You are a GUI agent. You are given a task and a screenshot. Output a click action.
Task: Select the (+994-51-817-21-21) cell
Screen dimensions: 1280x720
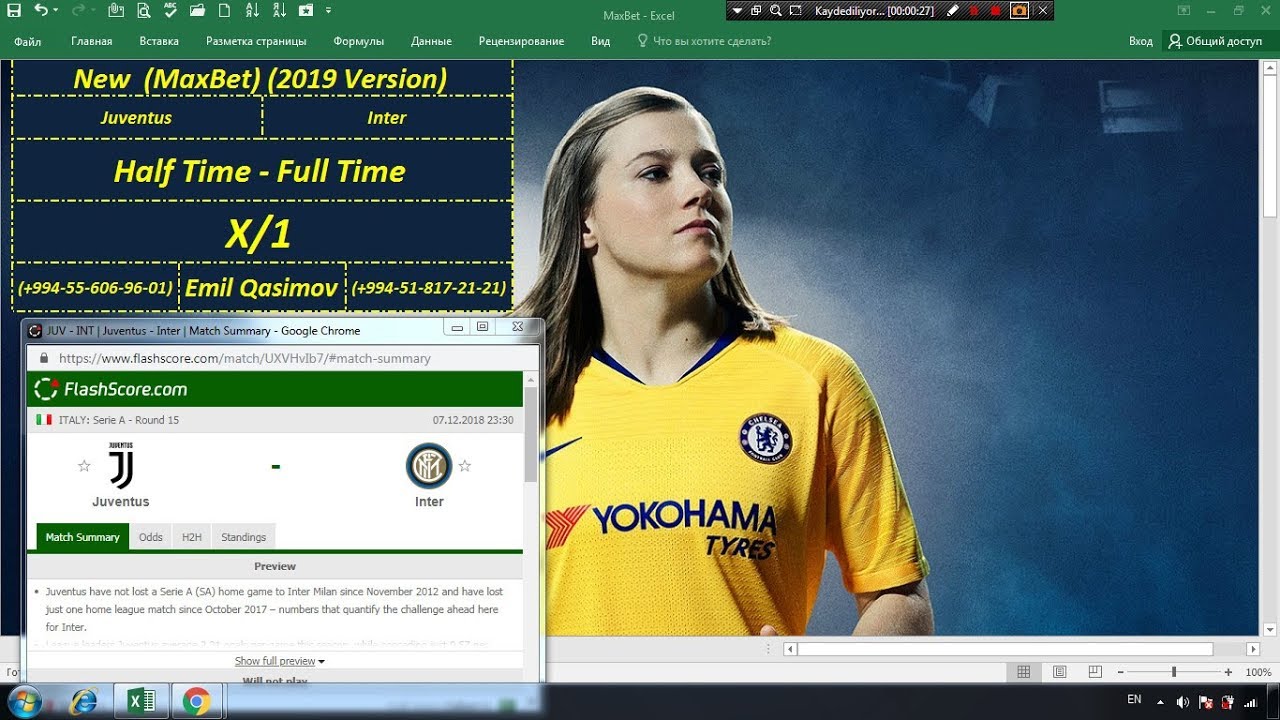point(429,288)
